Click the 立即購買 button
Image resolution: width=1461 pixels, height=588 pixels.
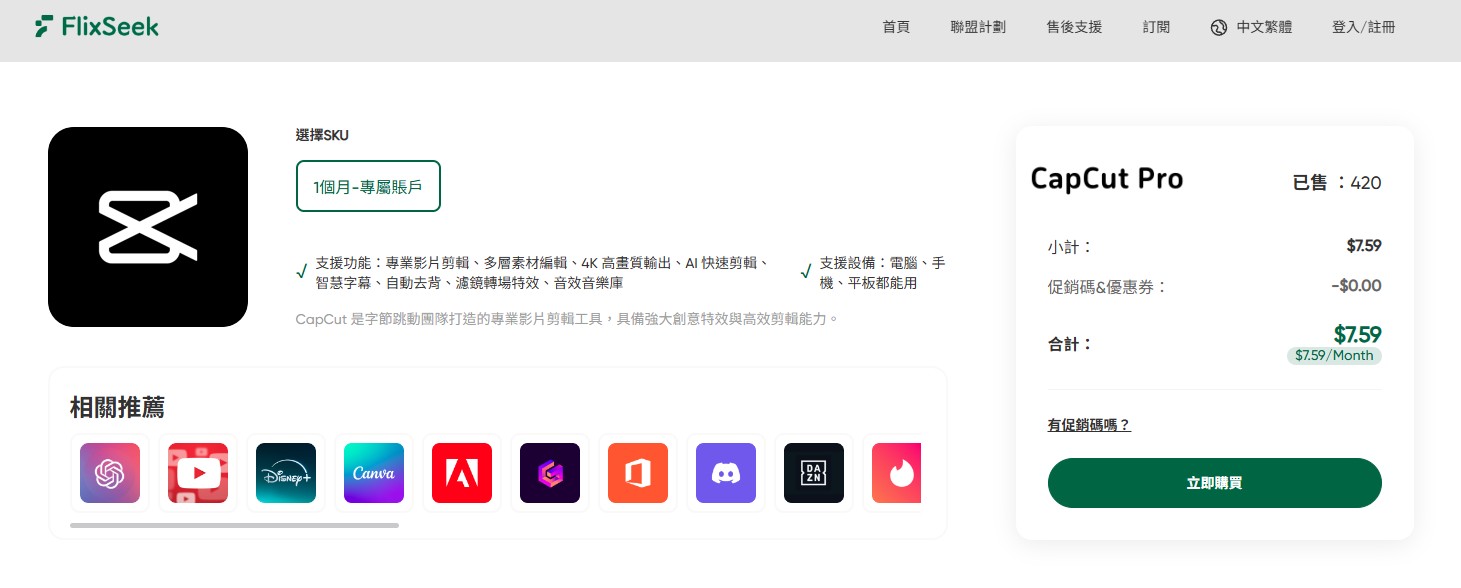tap(1215, 483)
